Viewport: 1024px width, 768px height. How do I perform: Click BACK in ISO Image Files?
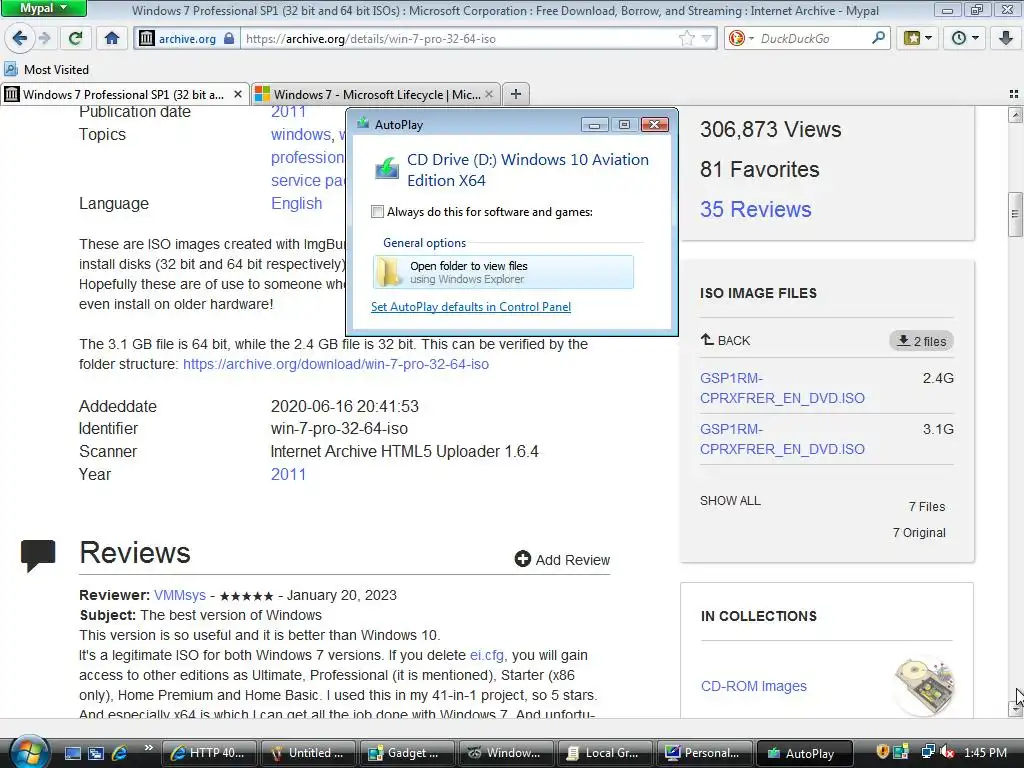point(726,340)
